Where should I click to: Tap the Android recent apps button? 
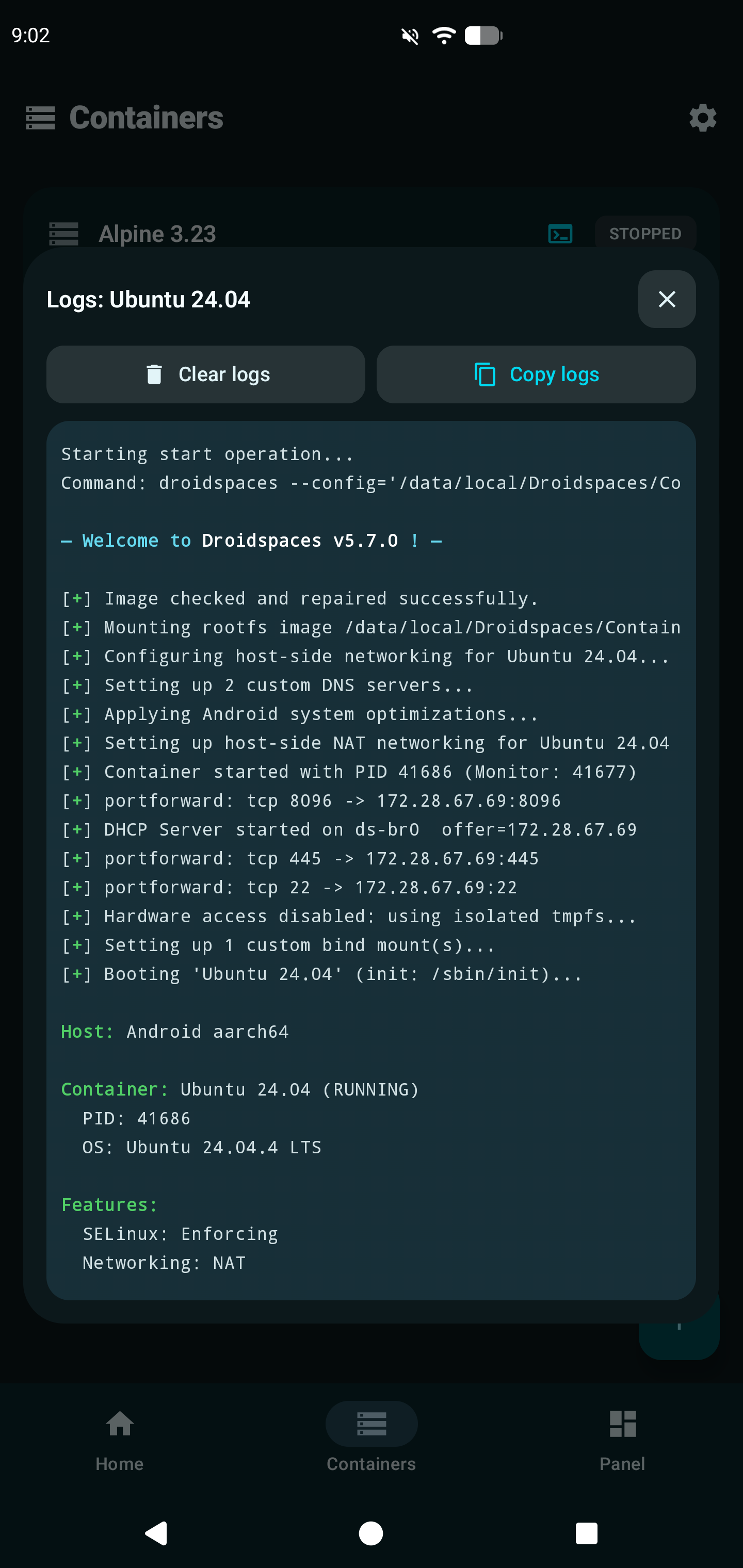point(587,1533)
